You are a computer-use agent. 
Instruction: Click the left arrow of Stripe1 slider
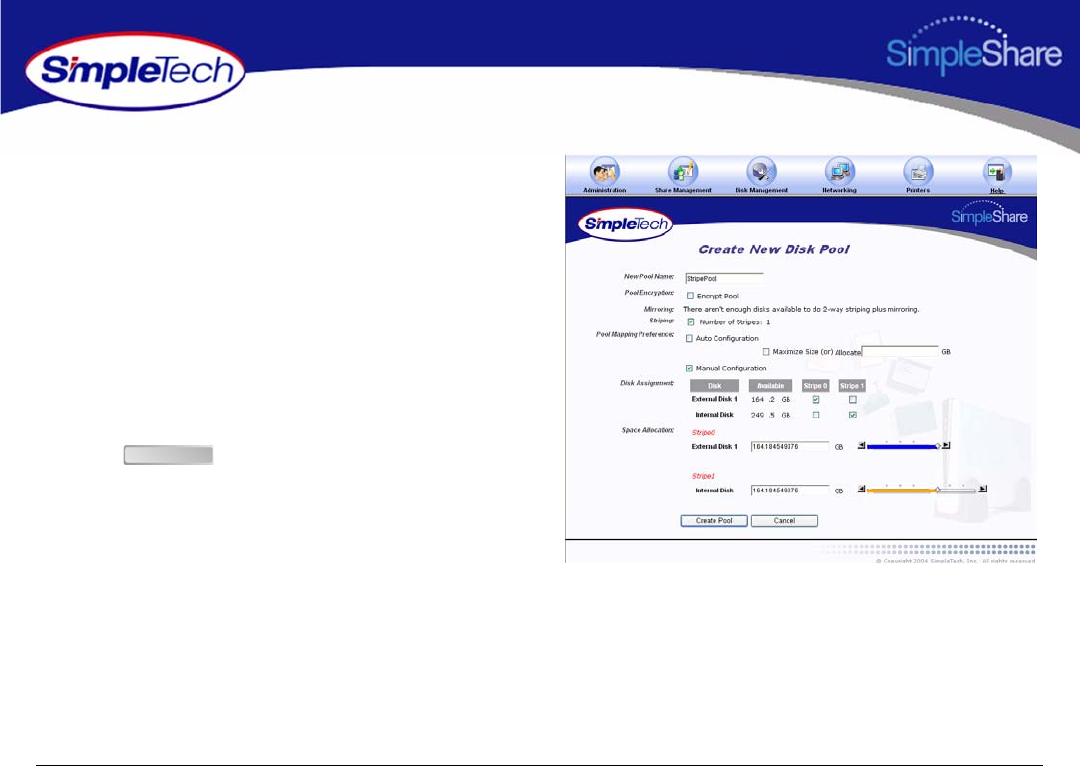click(x=861, y=489)
